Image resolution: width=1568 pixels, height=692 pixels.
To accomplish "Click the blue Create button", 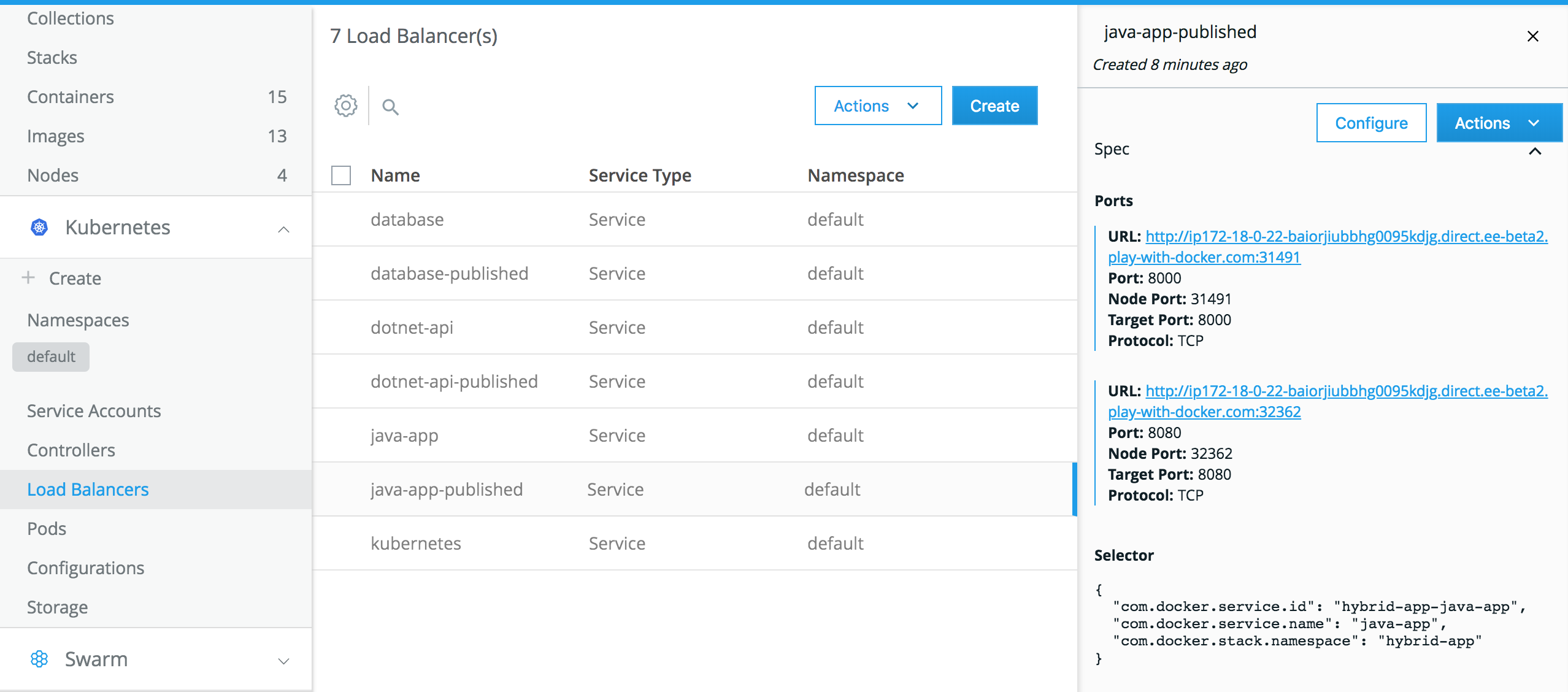I will tap(994, 106).
